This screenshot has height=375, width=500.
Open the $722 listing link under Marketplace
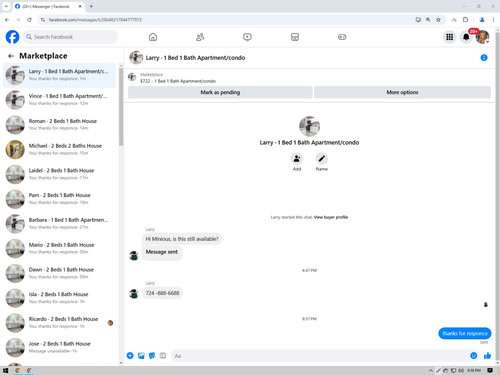[x=178, y=81]
